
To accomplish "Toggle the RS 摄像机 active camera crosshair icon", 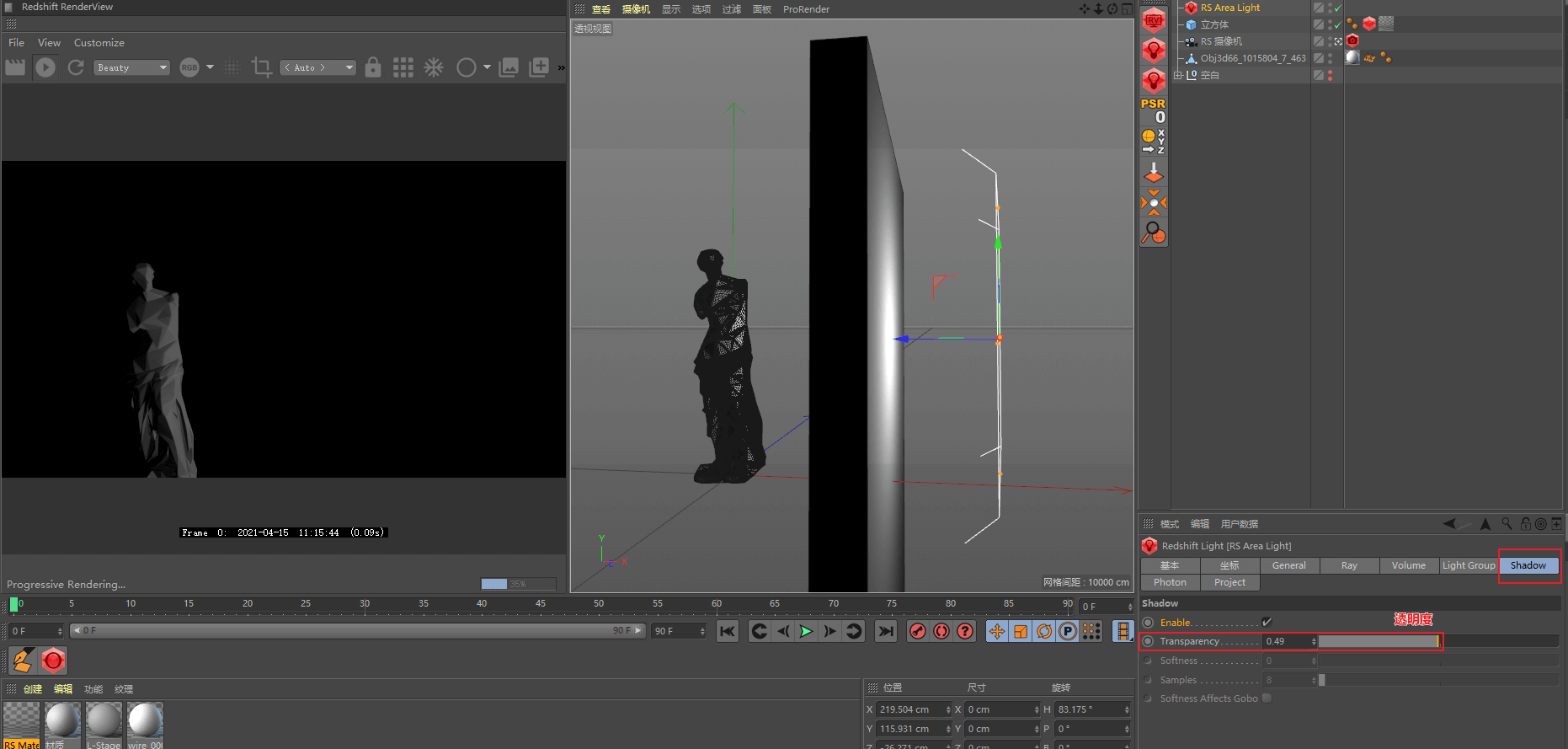I will (x=1338, y=41).
